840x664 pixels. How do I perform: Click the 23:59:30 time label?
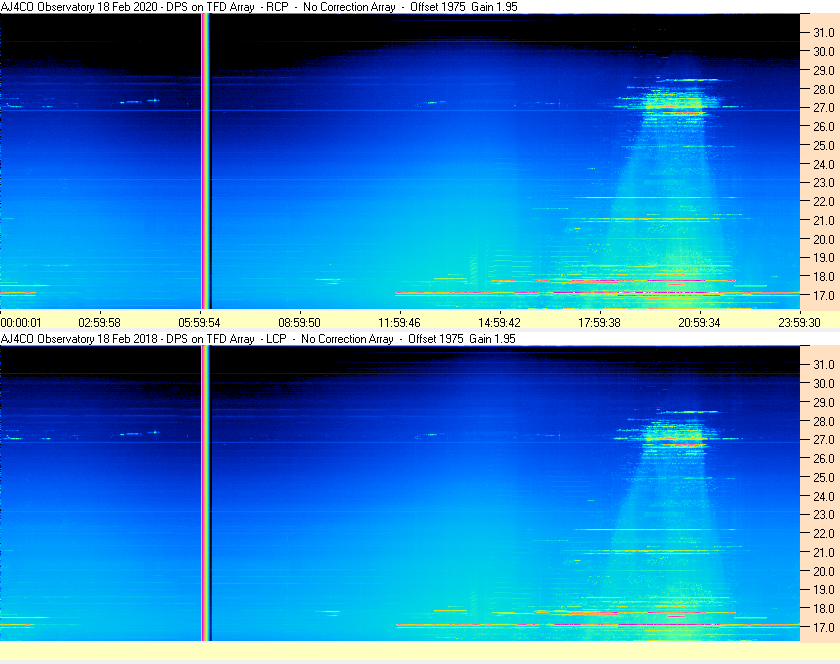click(x=799, y=323)
